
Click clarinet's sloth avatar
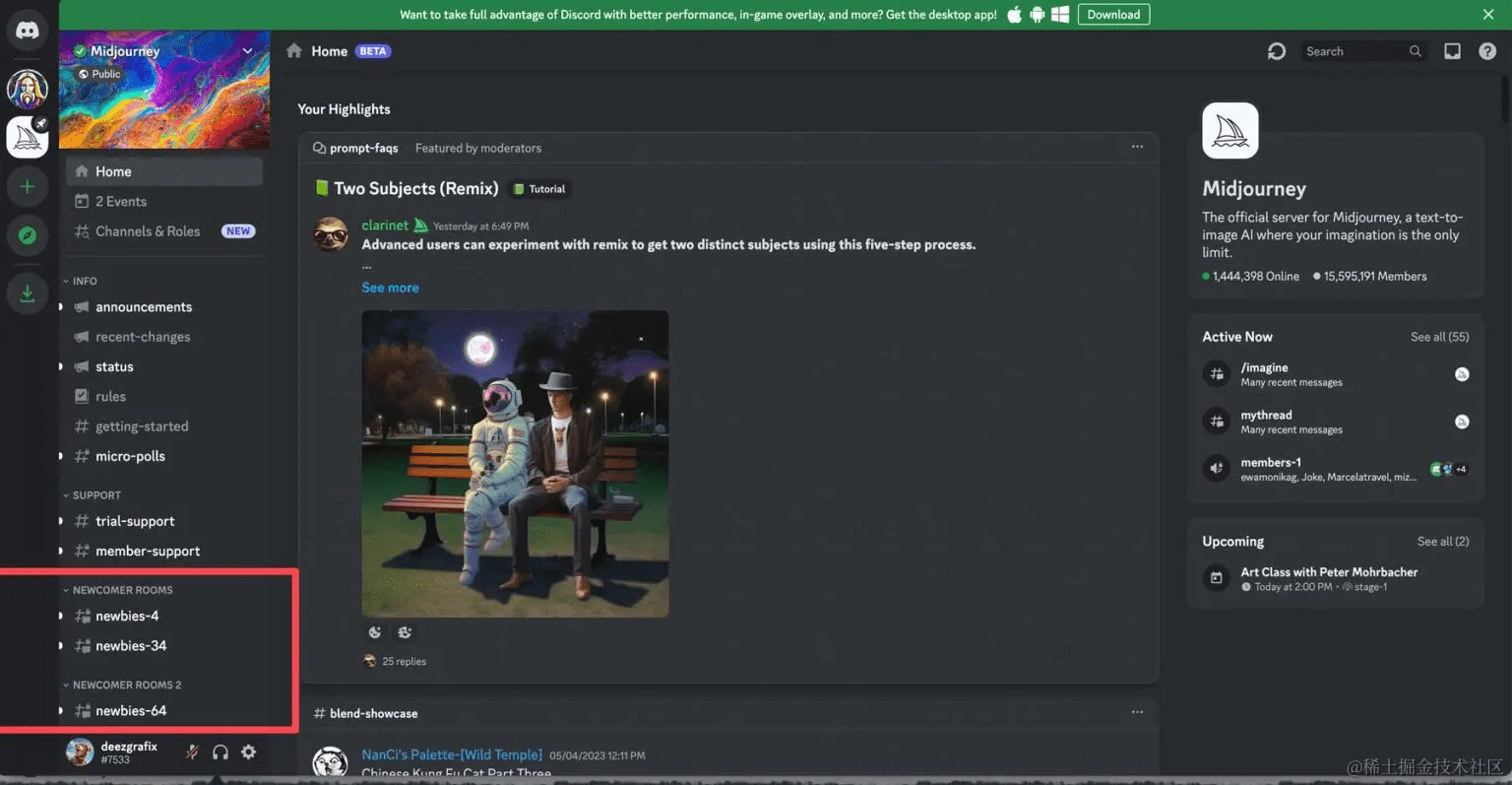[x=331, y=234]
